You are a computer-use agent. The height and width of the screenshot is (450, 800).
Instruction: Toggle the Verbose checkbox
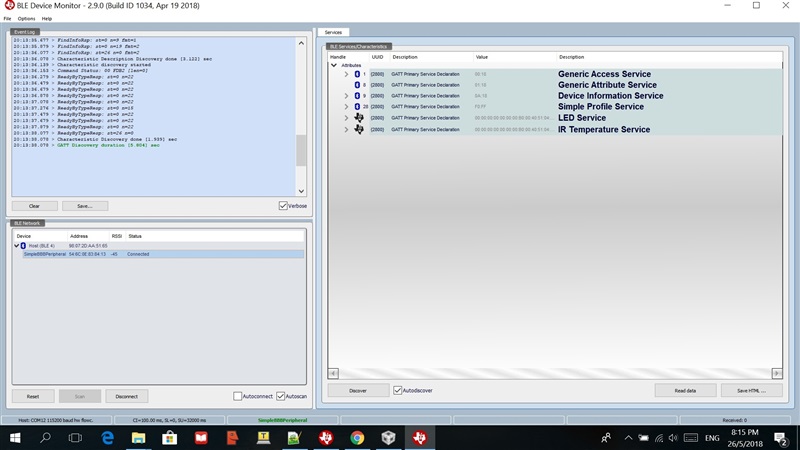(283, 206)
